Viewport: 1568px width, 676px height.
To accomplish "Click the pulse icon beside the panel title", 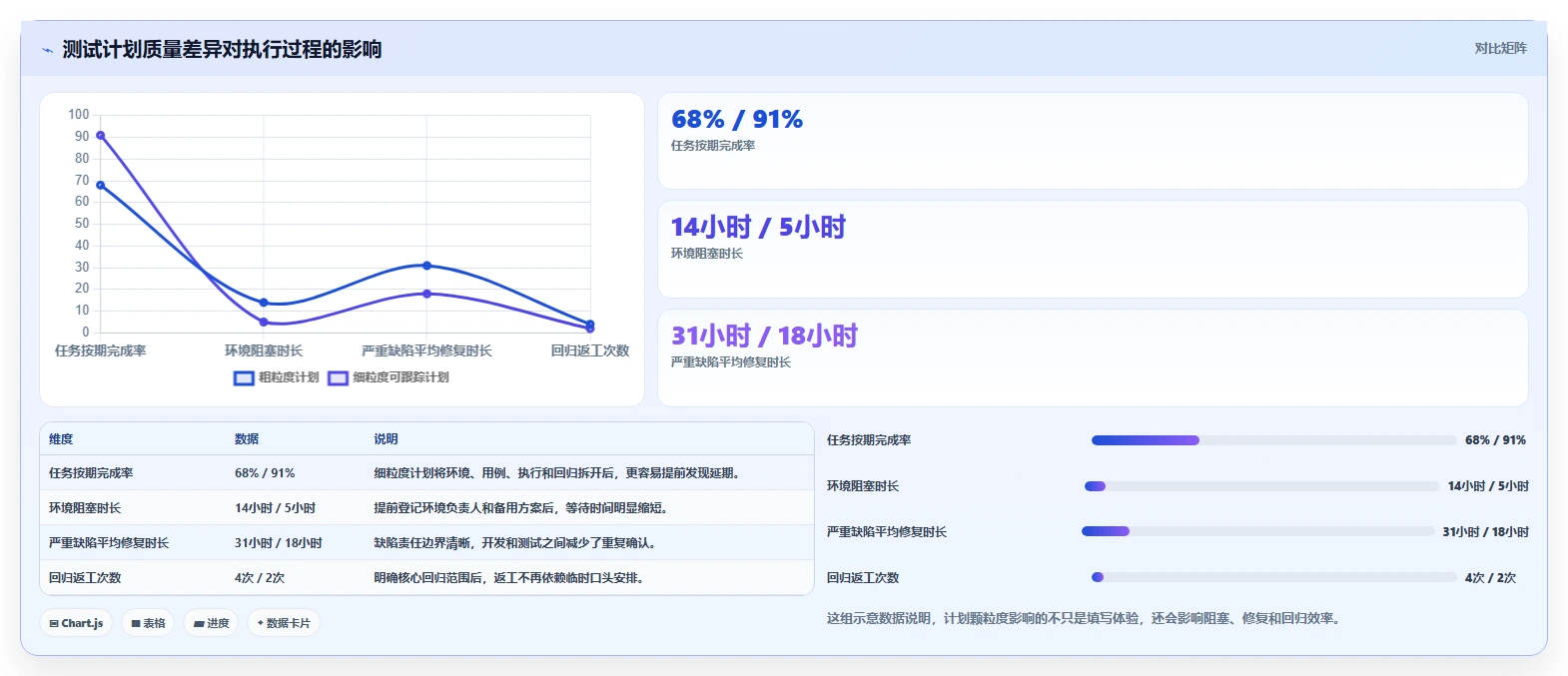I will tap(47, 50).
